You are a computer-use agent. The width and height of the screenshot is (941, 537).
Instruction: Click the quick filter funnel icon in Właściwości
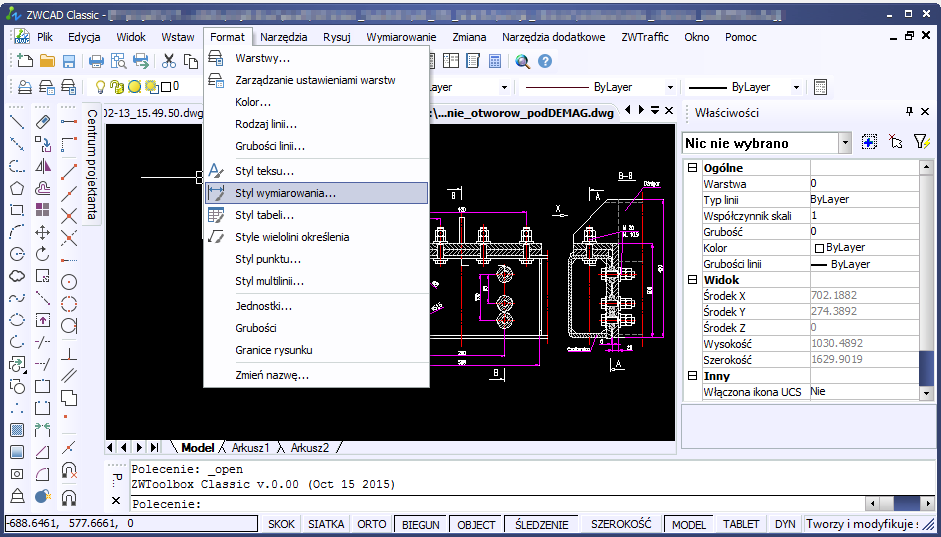tap(921, 142)
